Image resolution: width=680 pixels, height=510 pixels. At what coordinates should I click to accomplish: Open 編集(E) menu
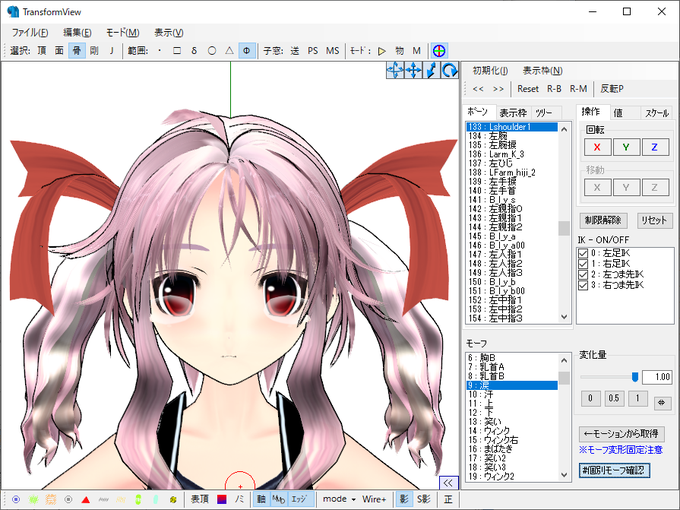(77, 33)
